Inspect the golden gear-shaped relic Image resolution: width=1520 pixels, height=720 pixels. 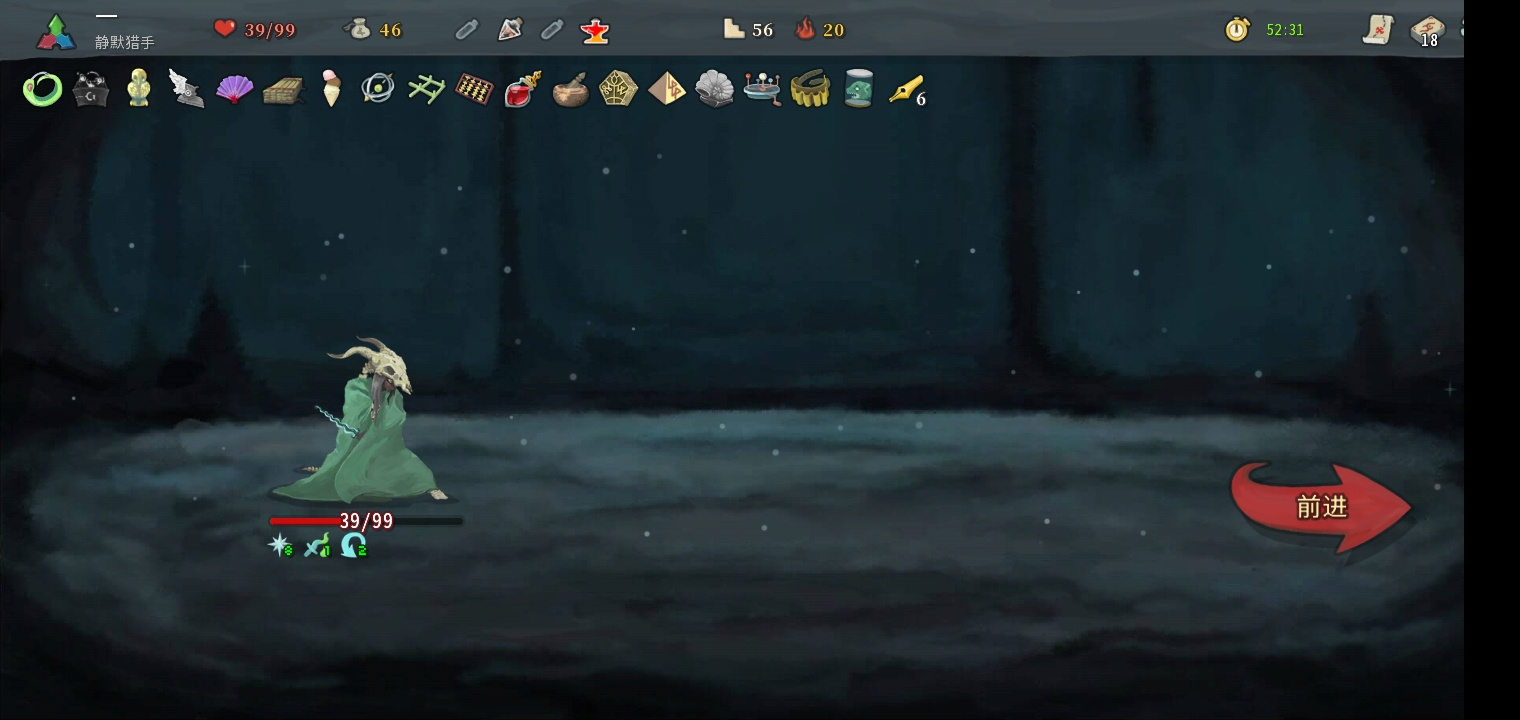[810, 89]
